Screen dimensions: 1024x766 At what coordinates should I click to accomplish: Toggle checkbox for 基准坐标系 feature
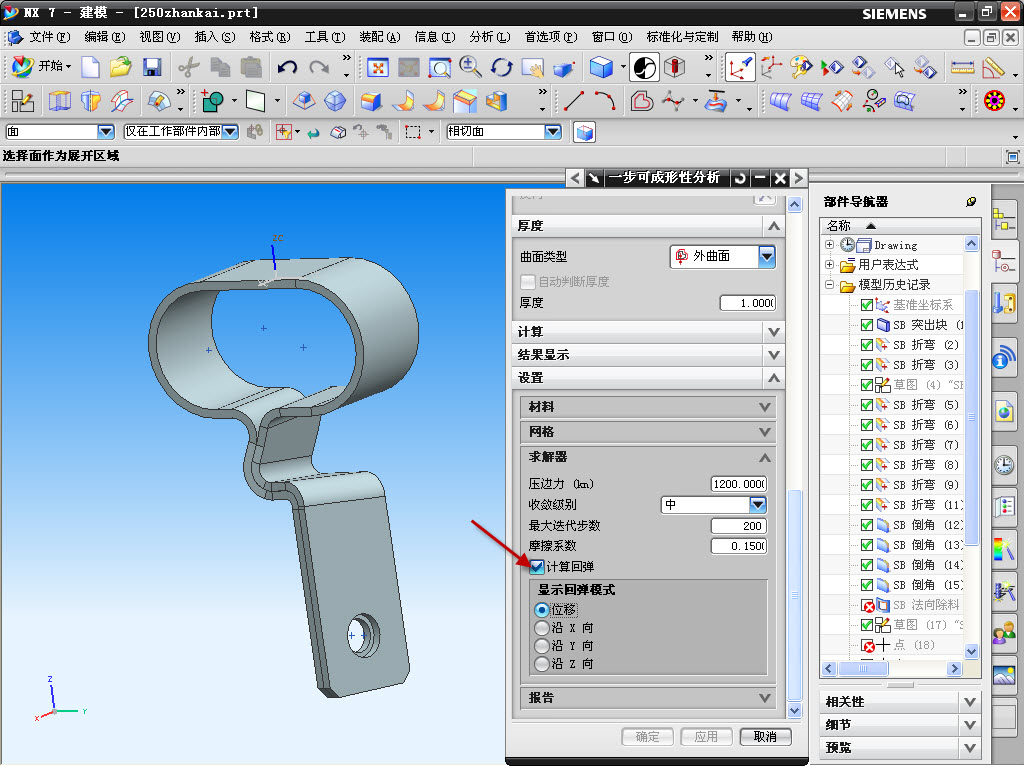point(867,305)
